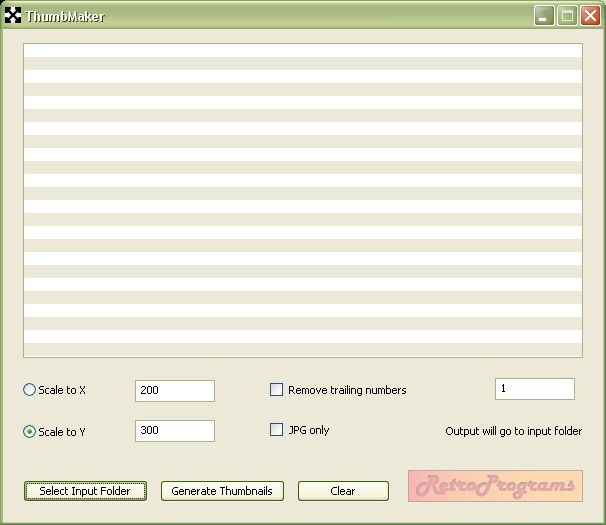Focus the Scale to Y value field showing 300
This screenshot has width=606, height=525.
175,431
